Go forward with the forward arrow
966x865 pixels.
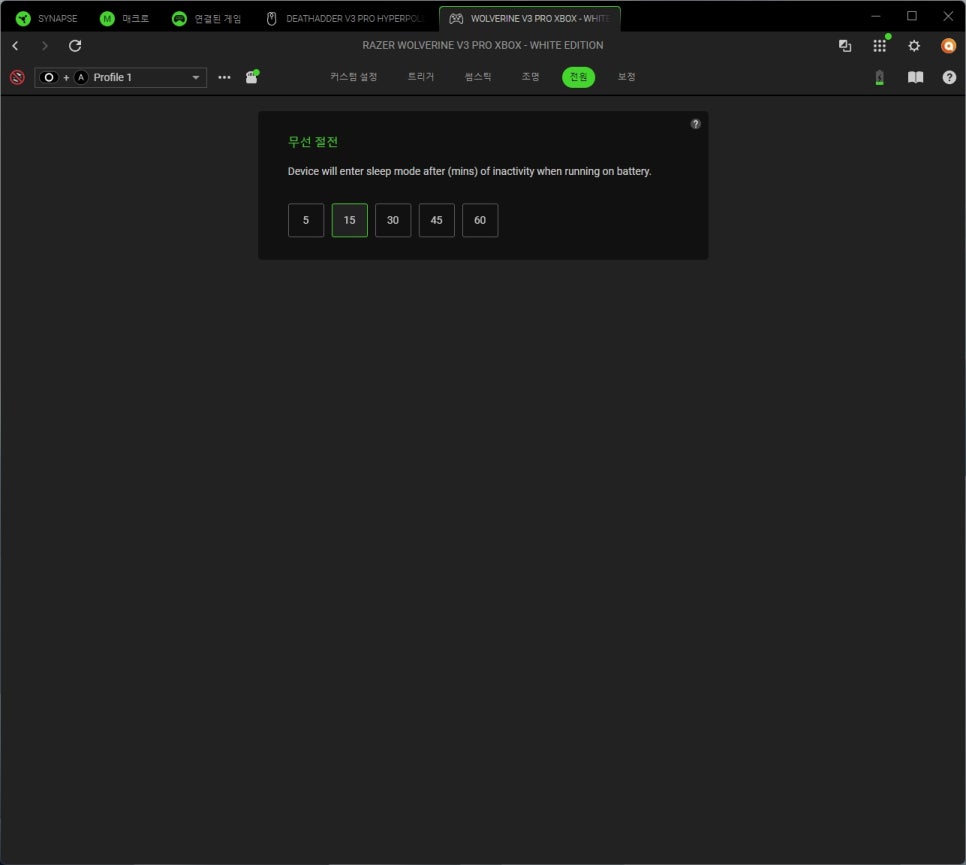coord(44,46)
